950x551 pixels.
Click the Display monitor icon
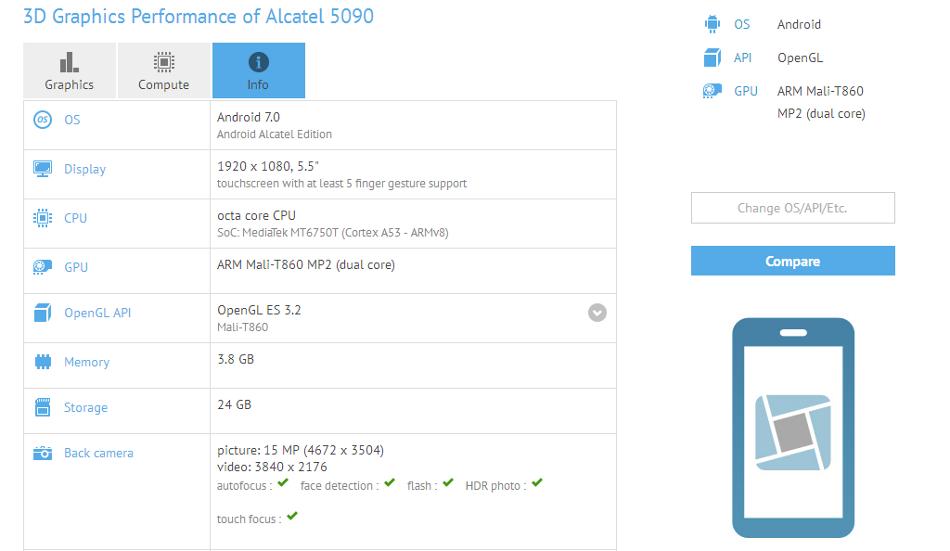point(42,169)
